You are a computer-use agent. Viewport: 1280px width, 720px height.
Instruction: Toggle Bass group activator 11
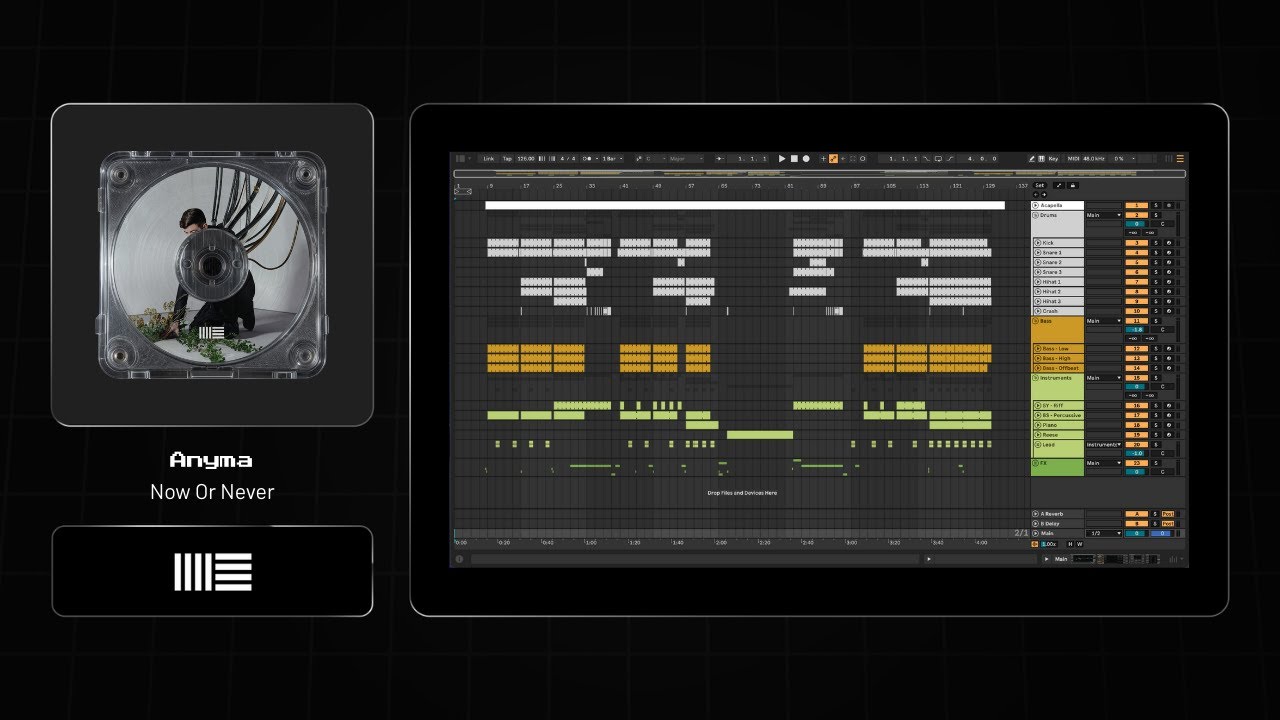1136,321
